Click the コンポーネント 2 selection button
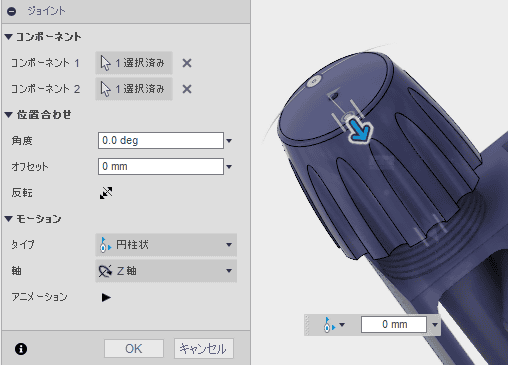Image resolution: width=508 pixels, height=365 pixels. [134, 89]
